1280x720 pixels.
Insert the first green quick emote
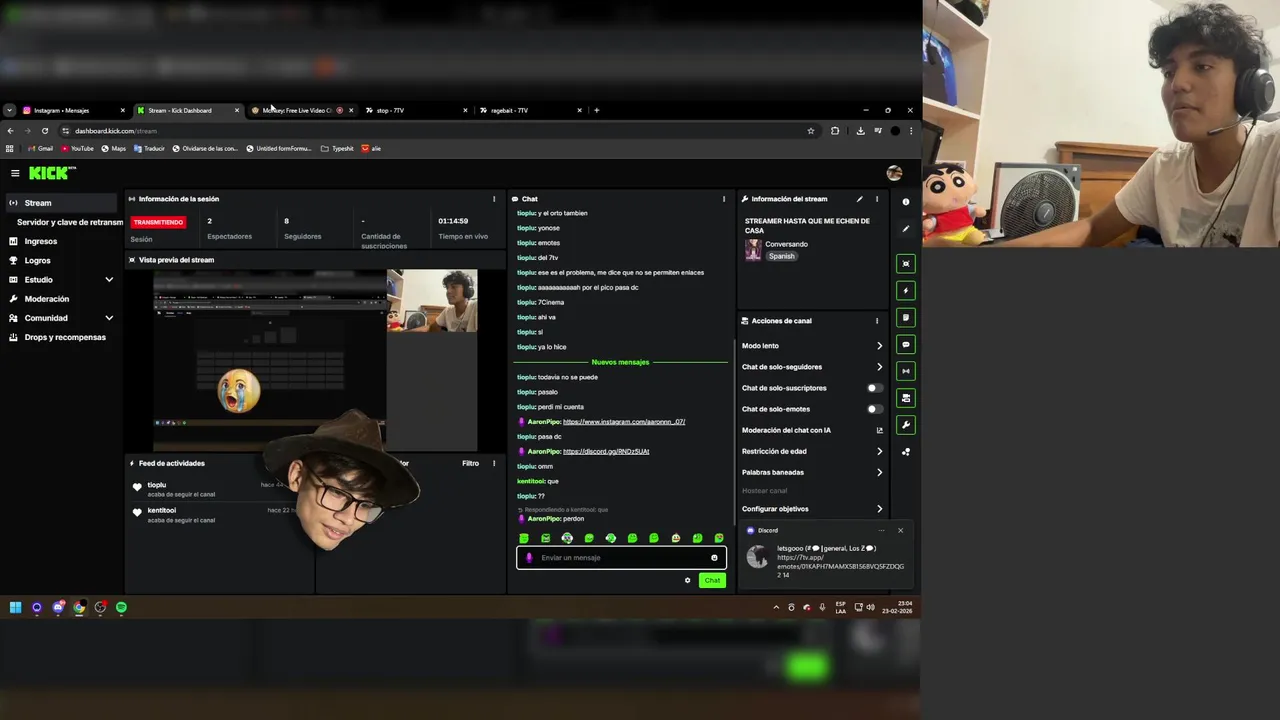point(524,538)
